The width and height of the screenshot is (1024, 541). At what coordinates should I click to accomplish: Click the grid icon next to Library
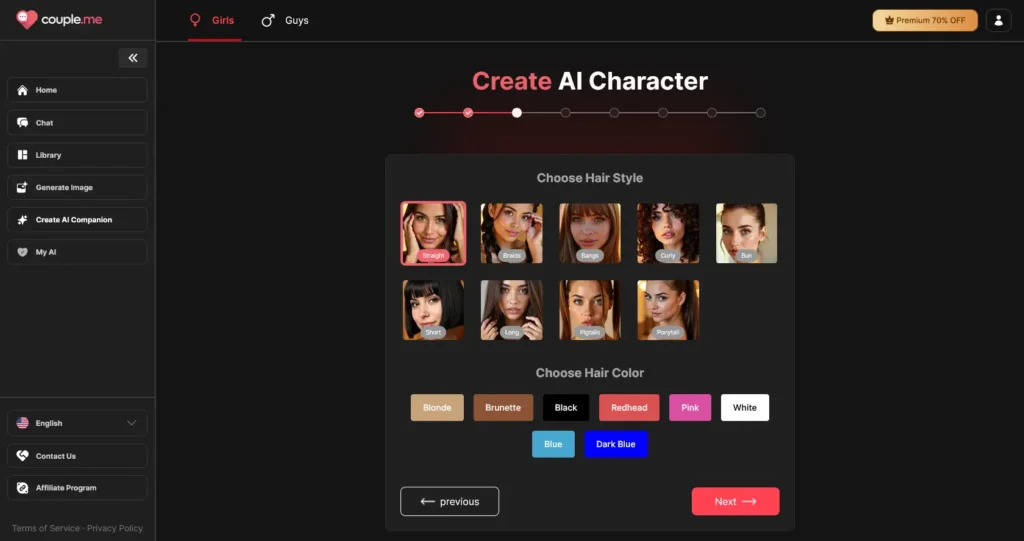coord(22,155)
